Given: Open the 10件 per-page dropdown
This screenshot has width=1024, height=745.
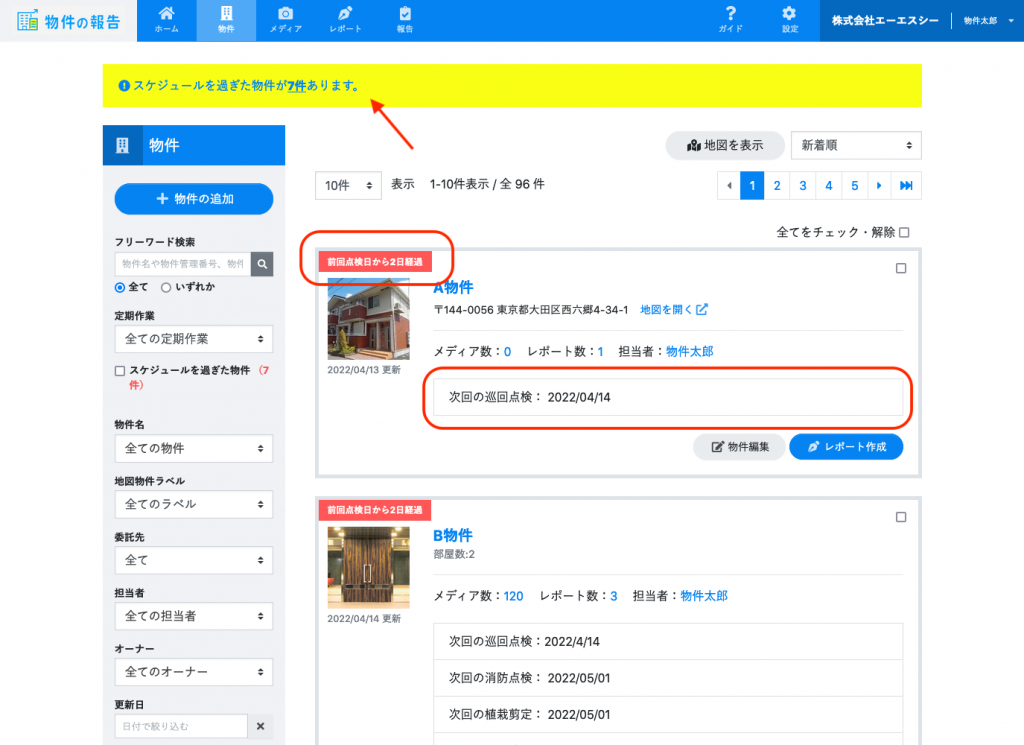Looking at the screenshot, I should [348, 185].
